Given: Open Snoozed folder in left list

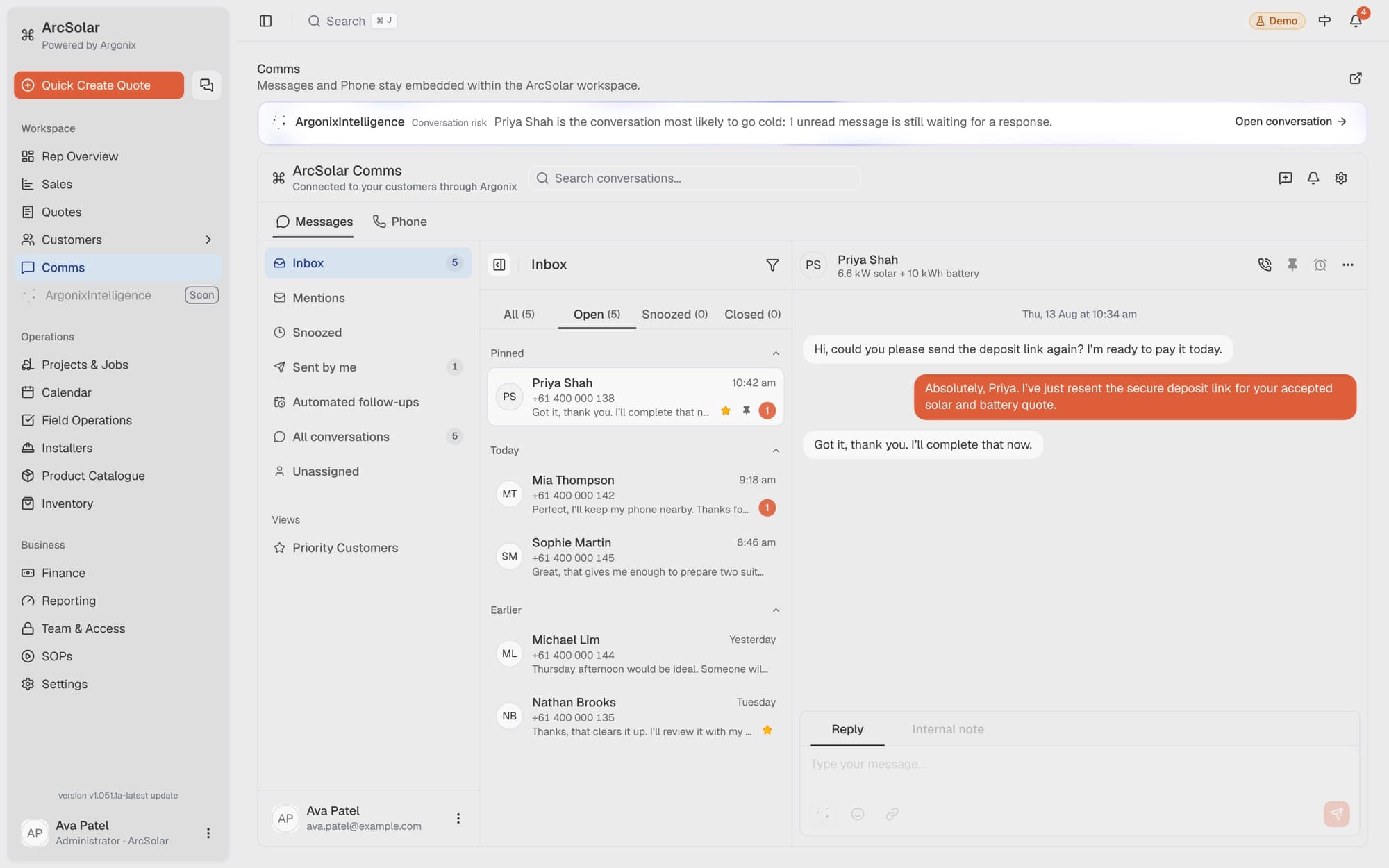Looking at the screenshot, I should coord(368,333).
